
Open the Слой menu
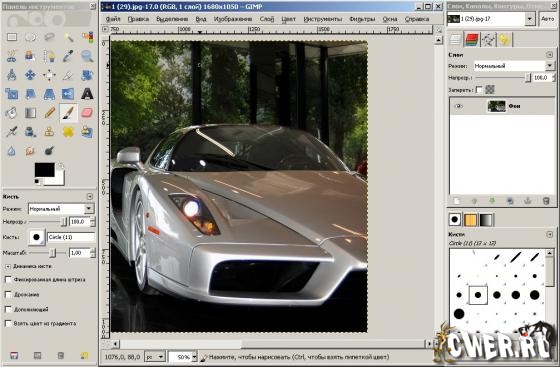point(267,19)
